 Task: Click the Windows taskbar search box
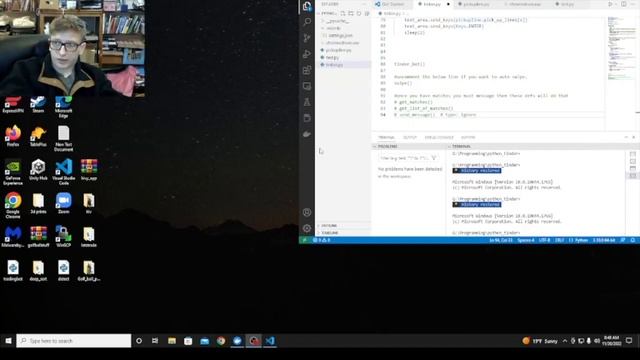click(74, 341)
